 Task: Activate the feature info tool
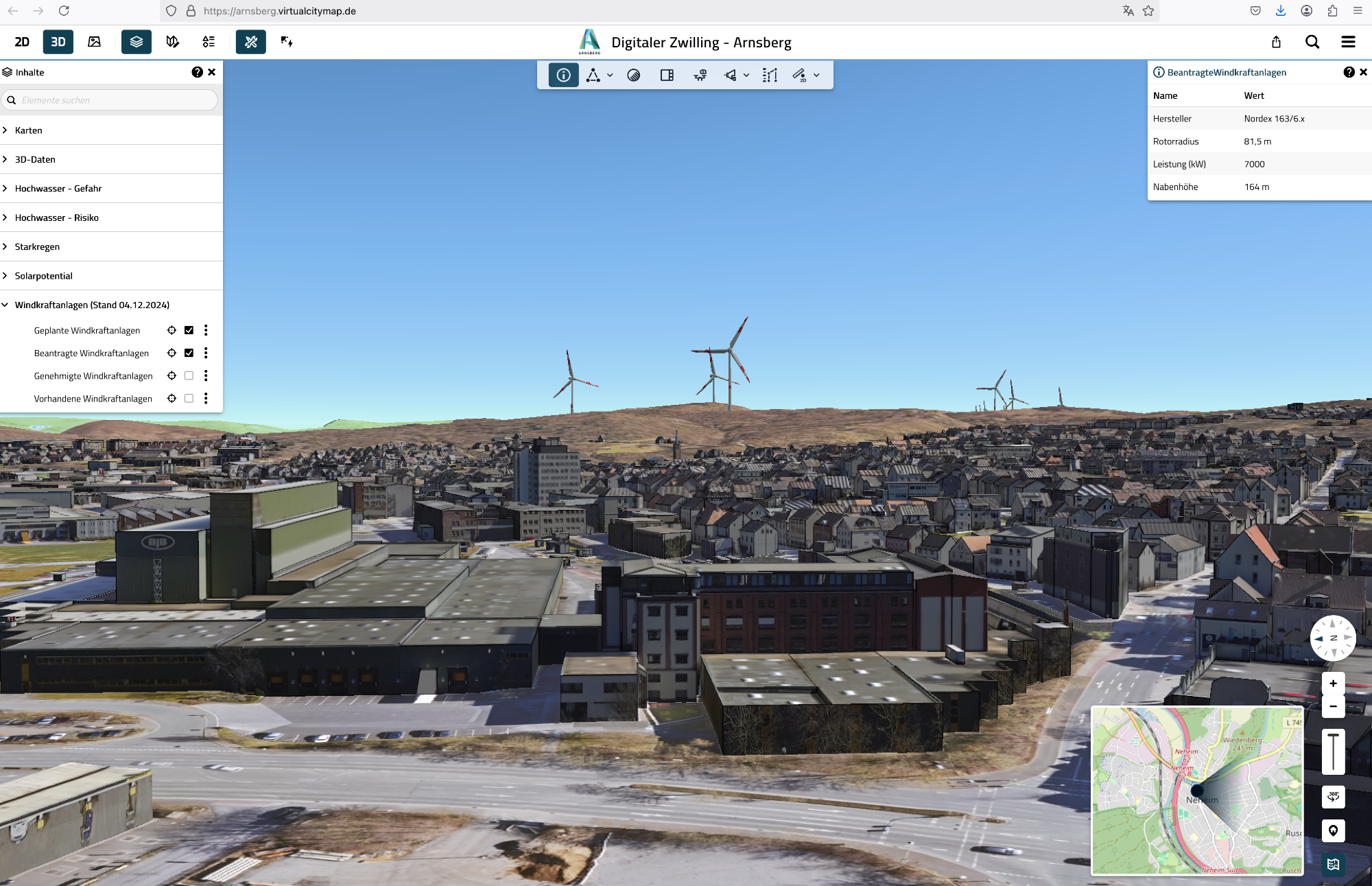563,75
